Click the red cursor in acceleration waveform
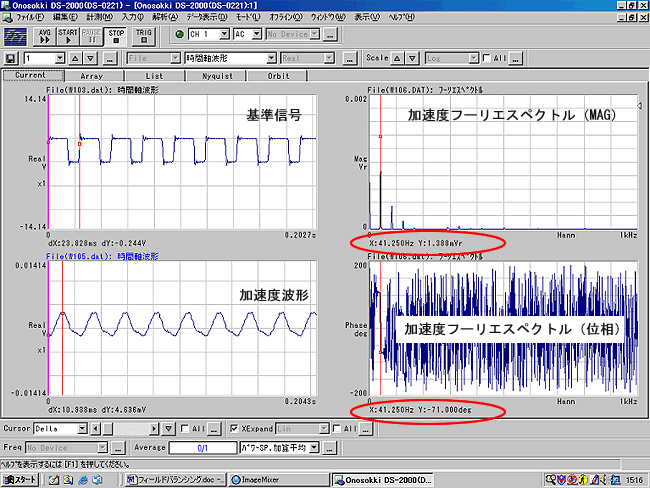The width and height of the screenshot is (650, 488). 63,328
